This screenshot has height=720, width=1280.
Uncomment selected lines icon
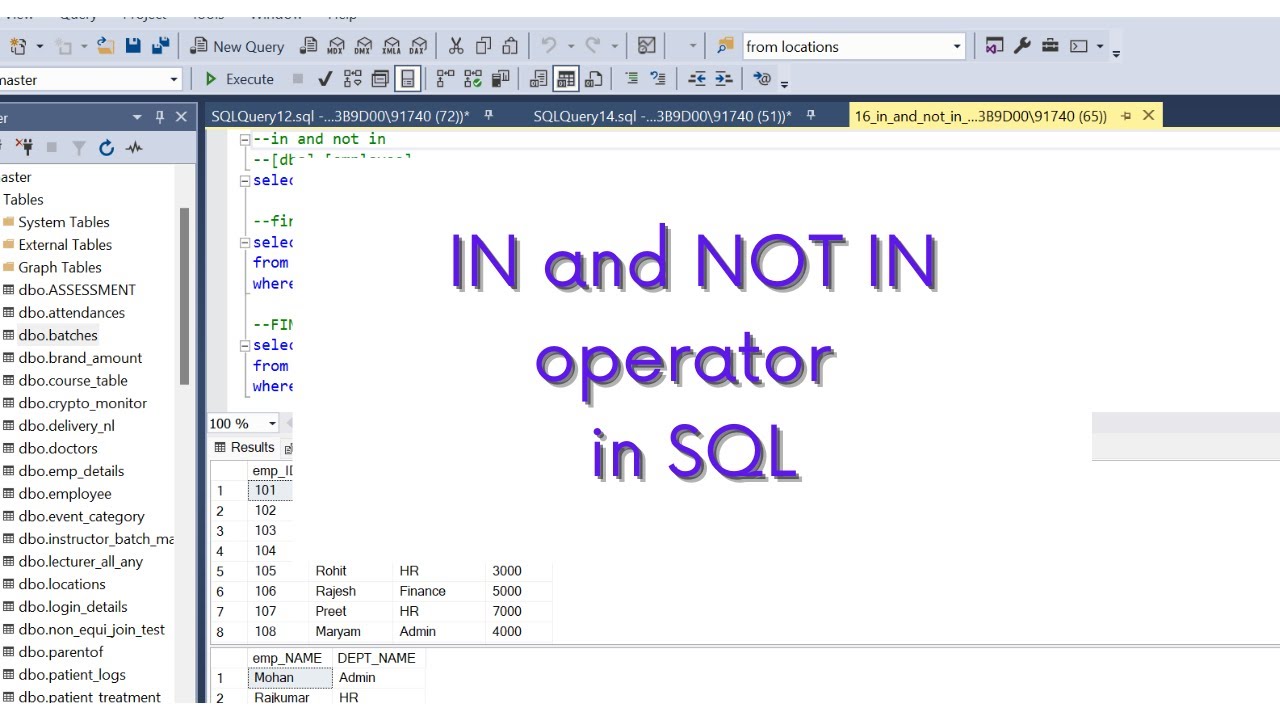[658, 79]
